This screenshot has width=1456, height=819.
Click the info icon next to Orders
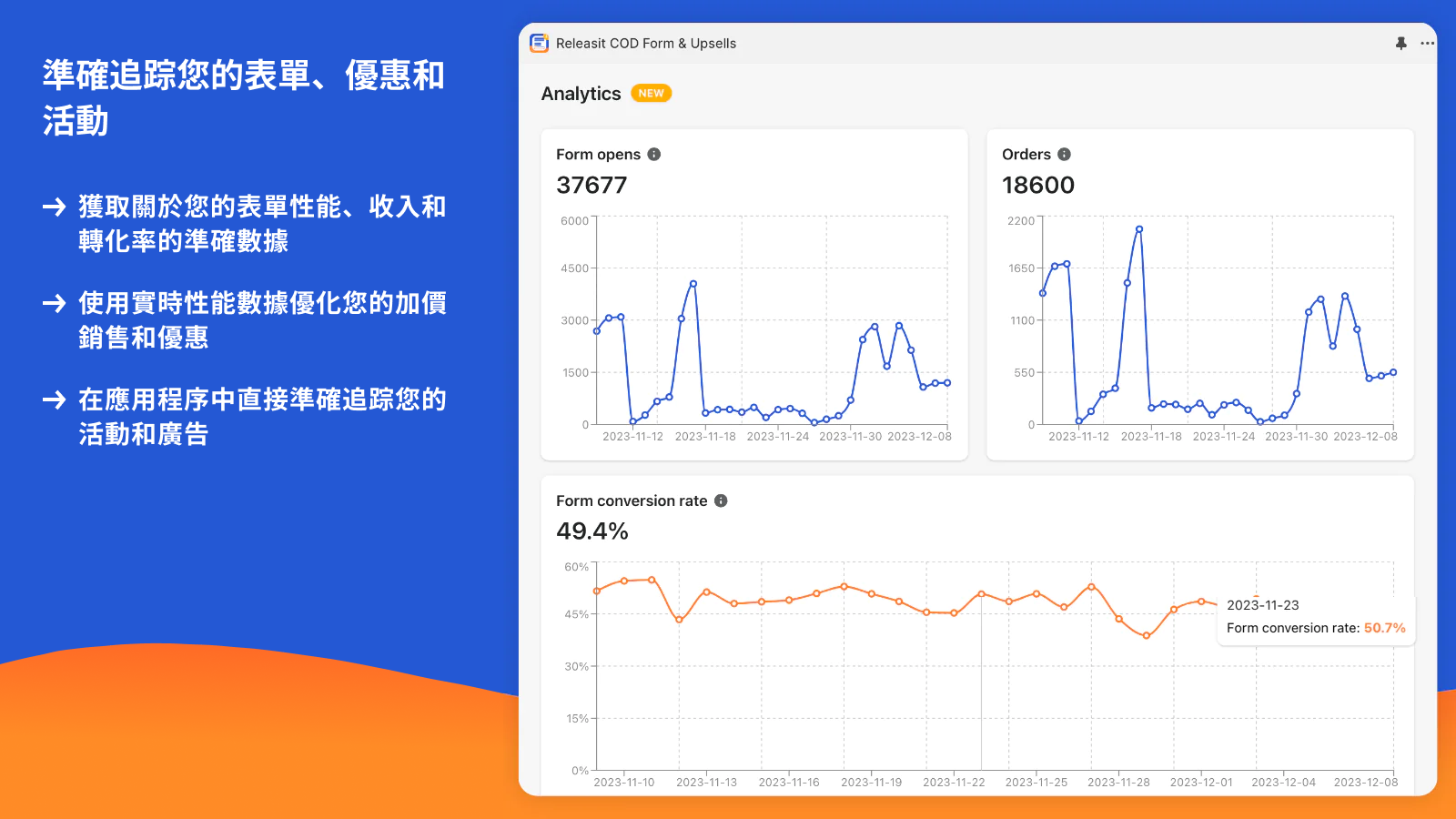point(1065,155)
